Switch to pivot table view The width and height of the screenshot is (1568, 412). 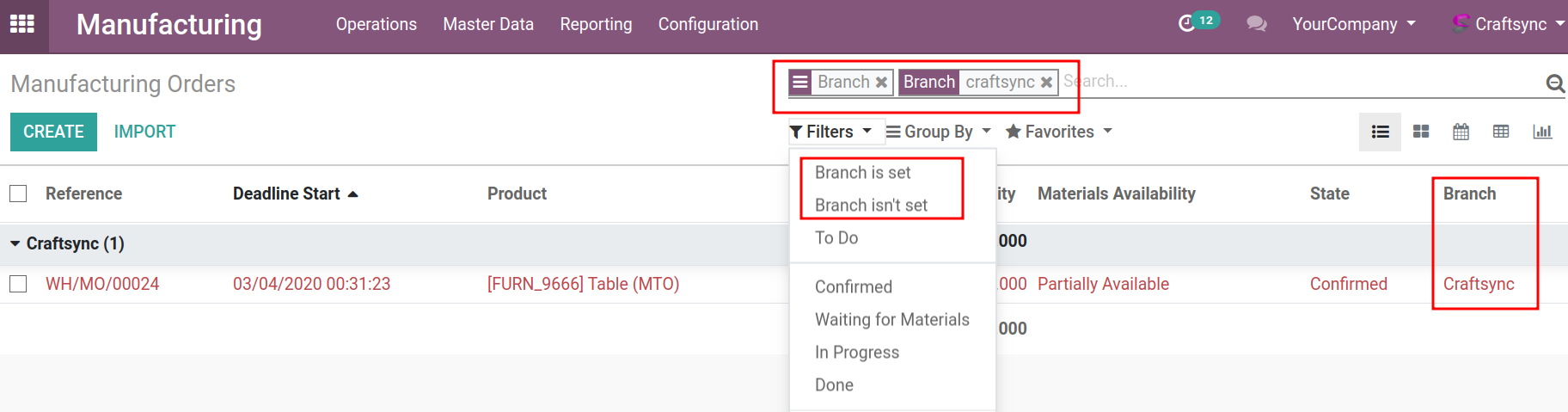point(1501,132)
